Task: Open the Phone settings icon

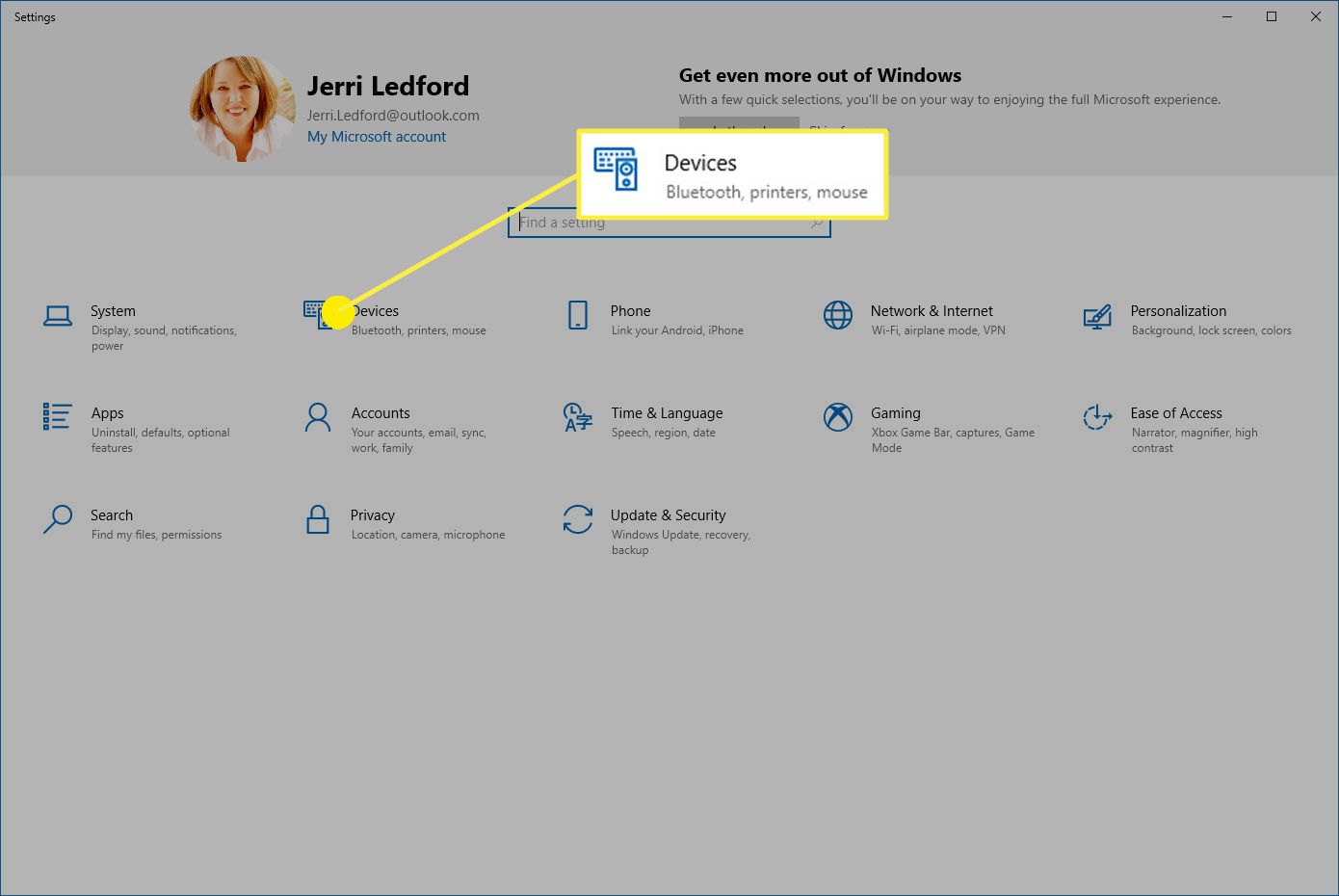Action: pos(578,315)
